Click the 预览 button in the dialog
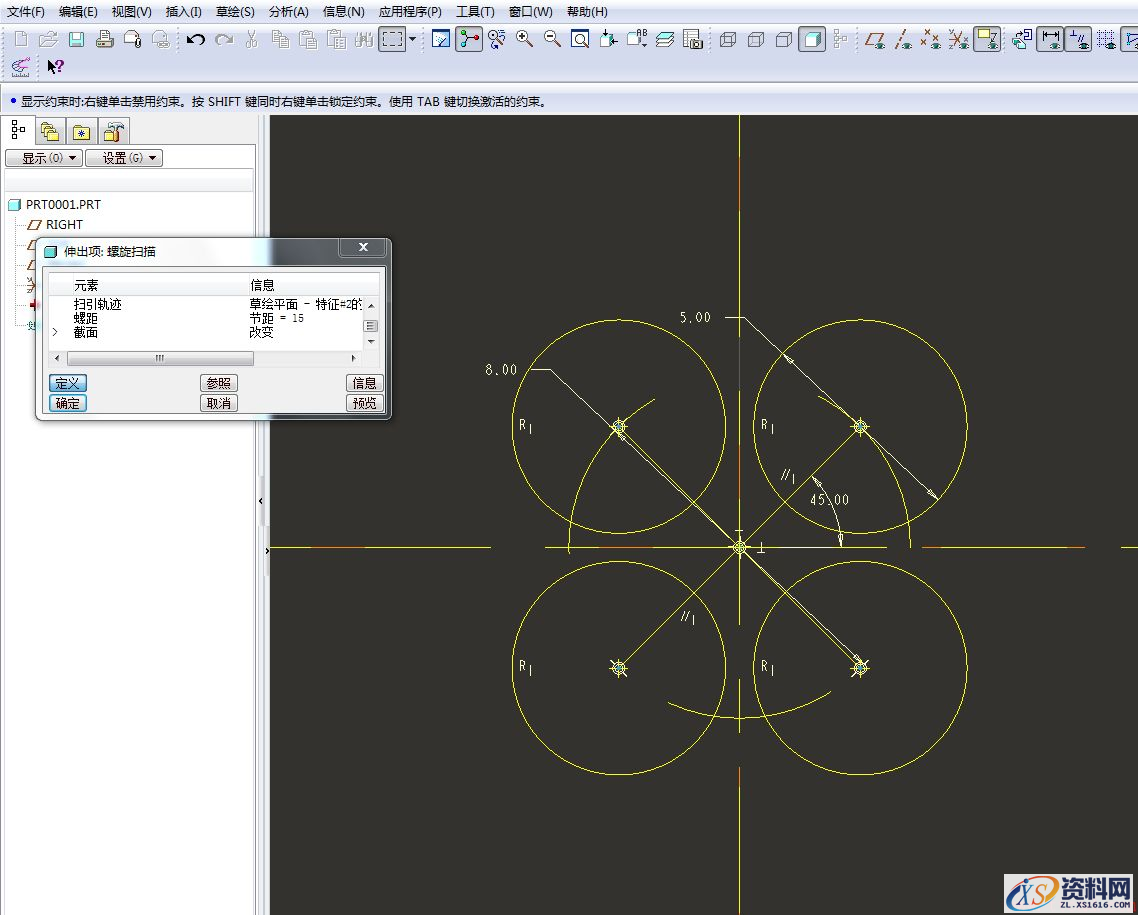This screenshot has height=915, width=1138. 364,403
